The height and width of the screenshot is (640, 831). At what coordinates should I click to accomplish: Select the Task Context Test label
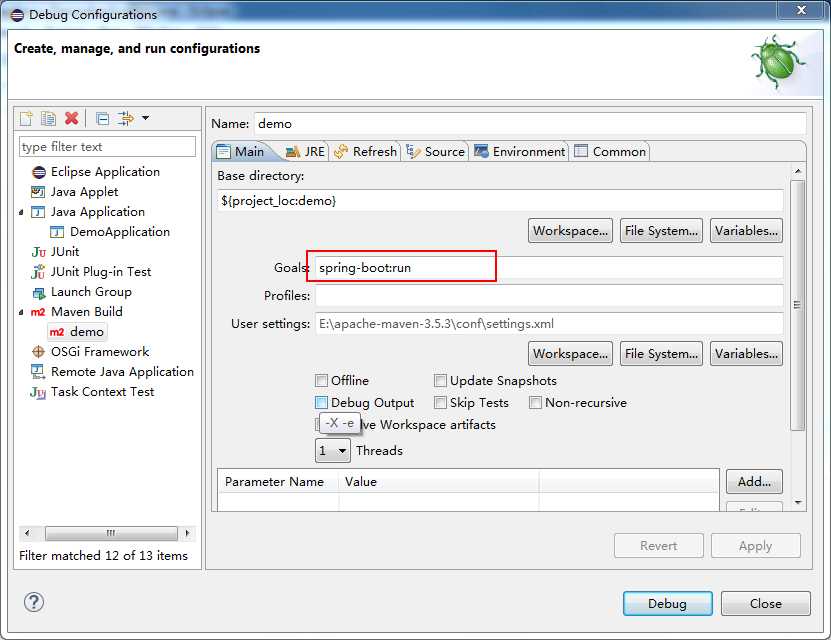[x=102, y=392]
